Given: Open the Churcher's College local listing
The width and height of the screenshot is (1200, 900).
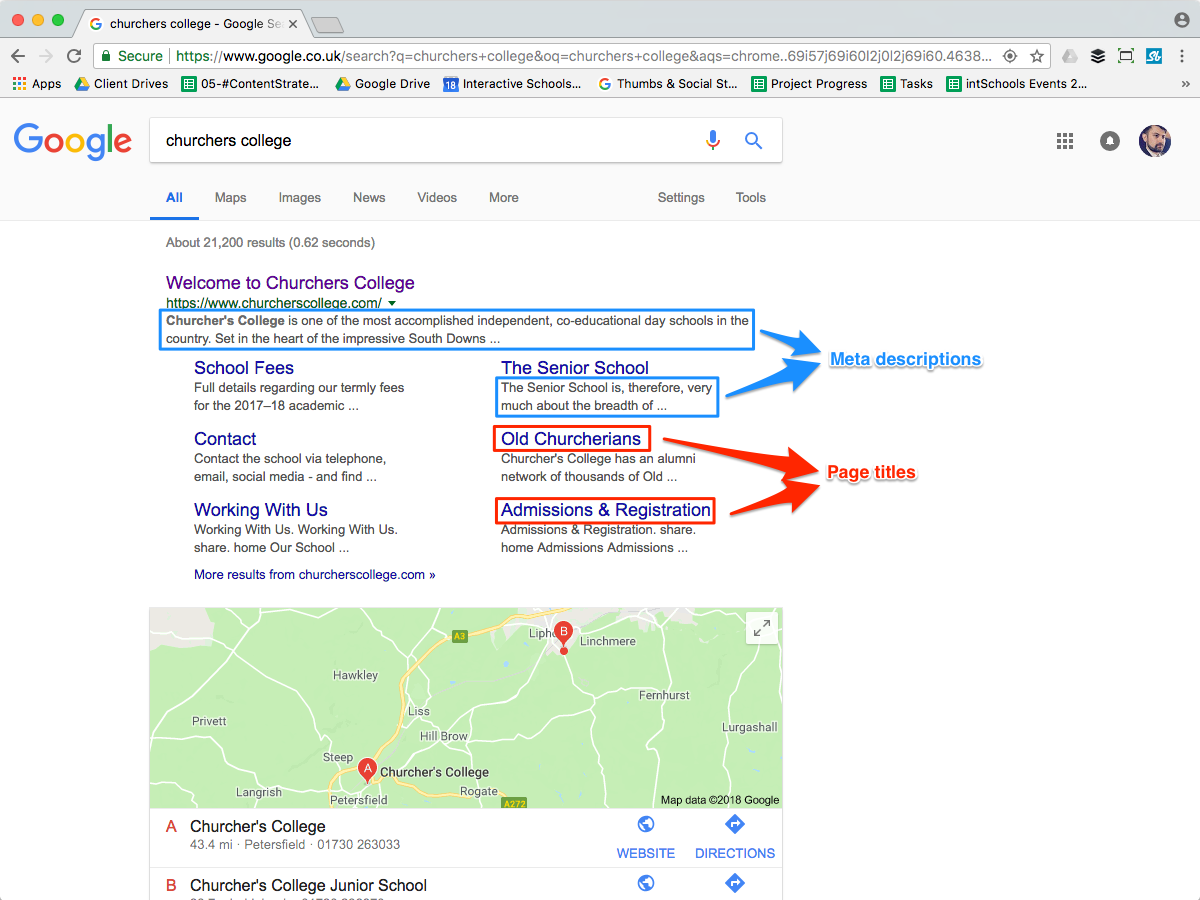Looking at the screenshot, I should (x=258, y=827).
